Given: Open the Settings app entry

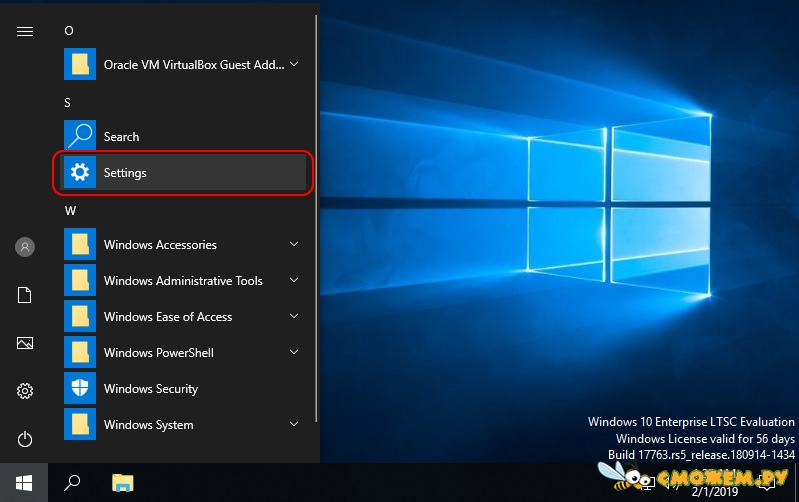Looking at the screenshot, I should click(x=182, y=173).
